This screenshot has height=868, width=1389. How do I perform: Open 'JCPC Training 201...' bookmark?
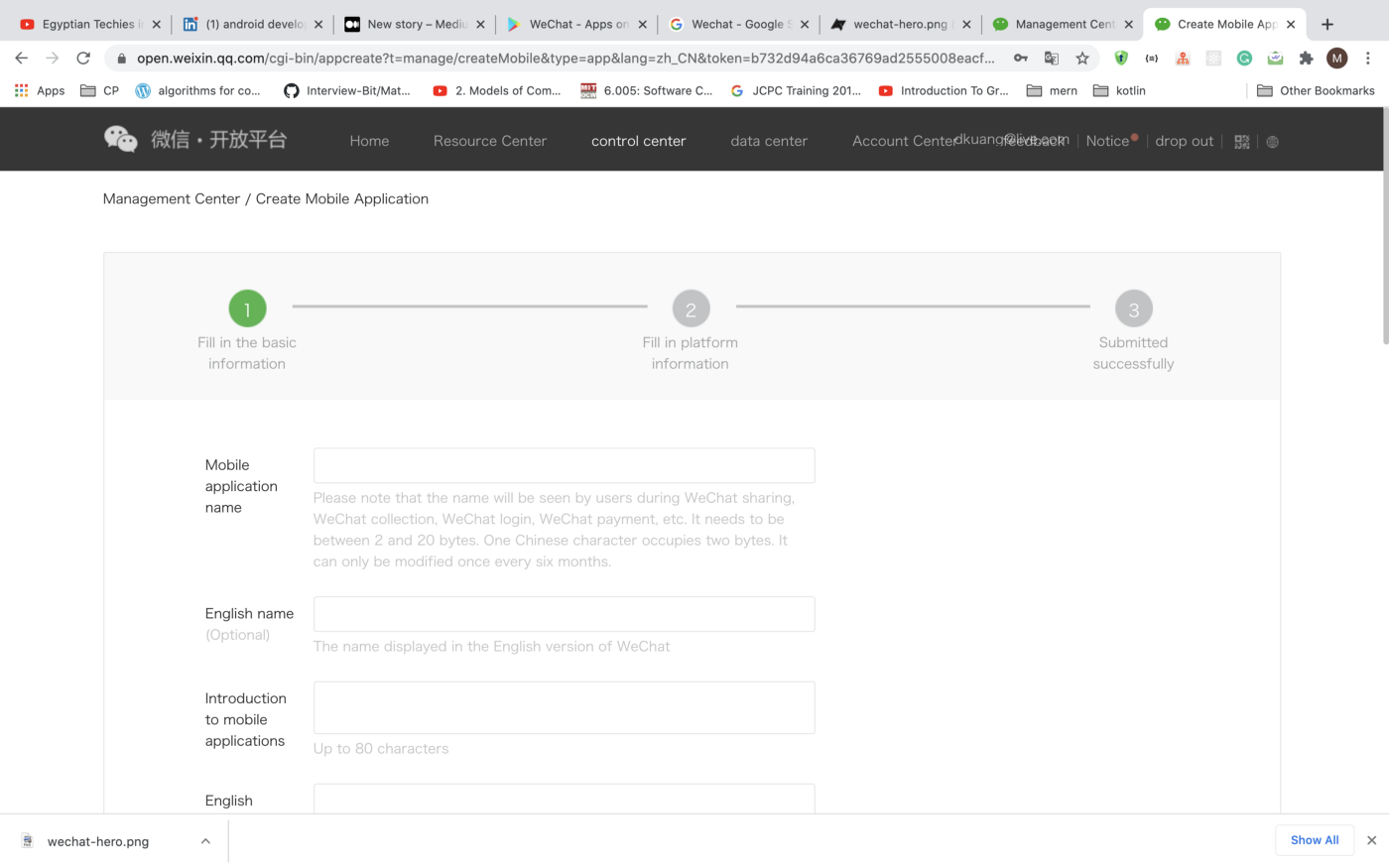tap(796, 90)
